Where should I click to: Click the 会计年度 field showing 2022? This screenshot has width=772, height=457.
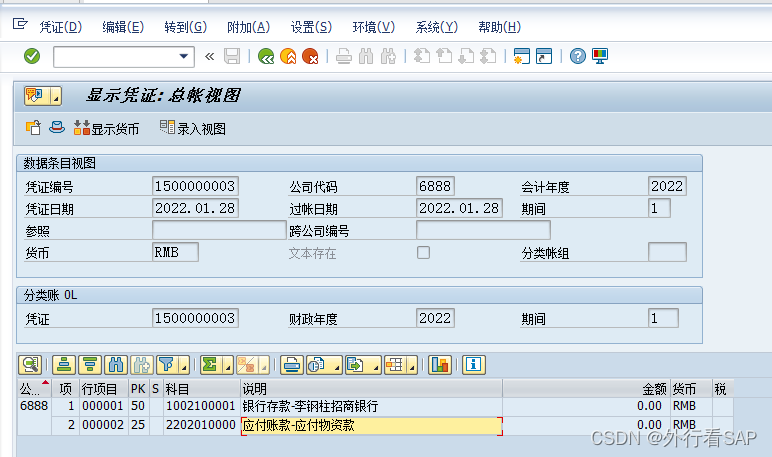pyautogui.click(x=667, y=186)
